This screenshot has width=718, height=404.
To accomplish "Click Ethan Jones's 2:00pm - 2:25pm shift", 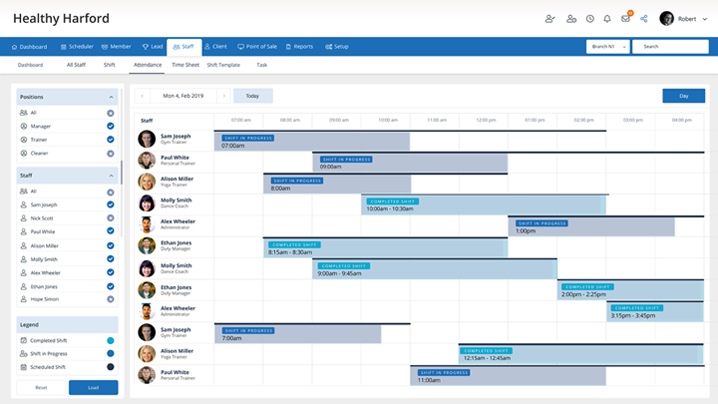I will [631, 291].
